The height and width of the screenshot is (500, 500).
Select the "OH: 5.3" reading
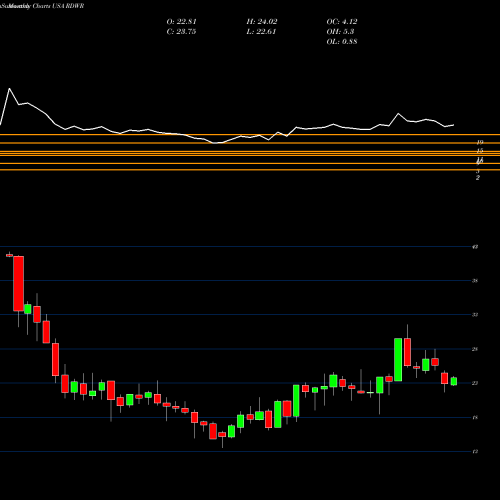[340, 32]
